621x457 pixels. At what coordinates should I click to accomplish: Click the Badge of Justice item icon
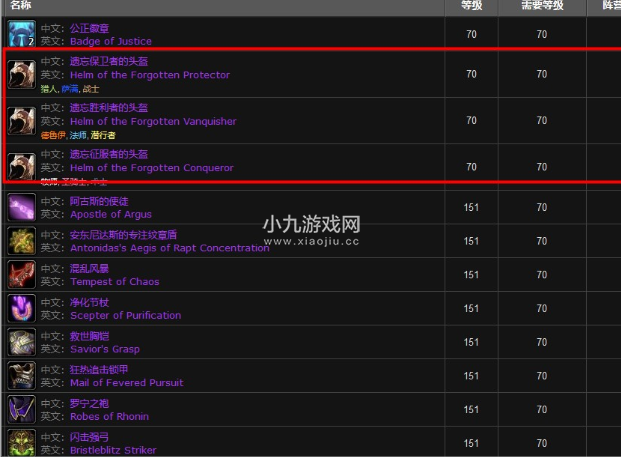coord(22,34)
